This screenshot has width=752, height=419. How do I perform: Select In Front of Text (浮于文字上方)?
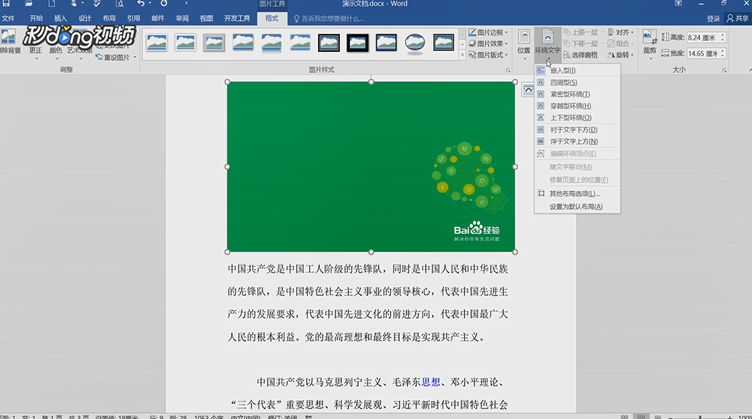577,141
